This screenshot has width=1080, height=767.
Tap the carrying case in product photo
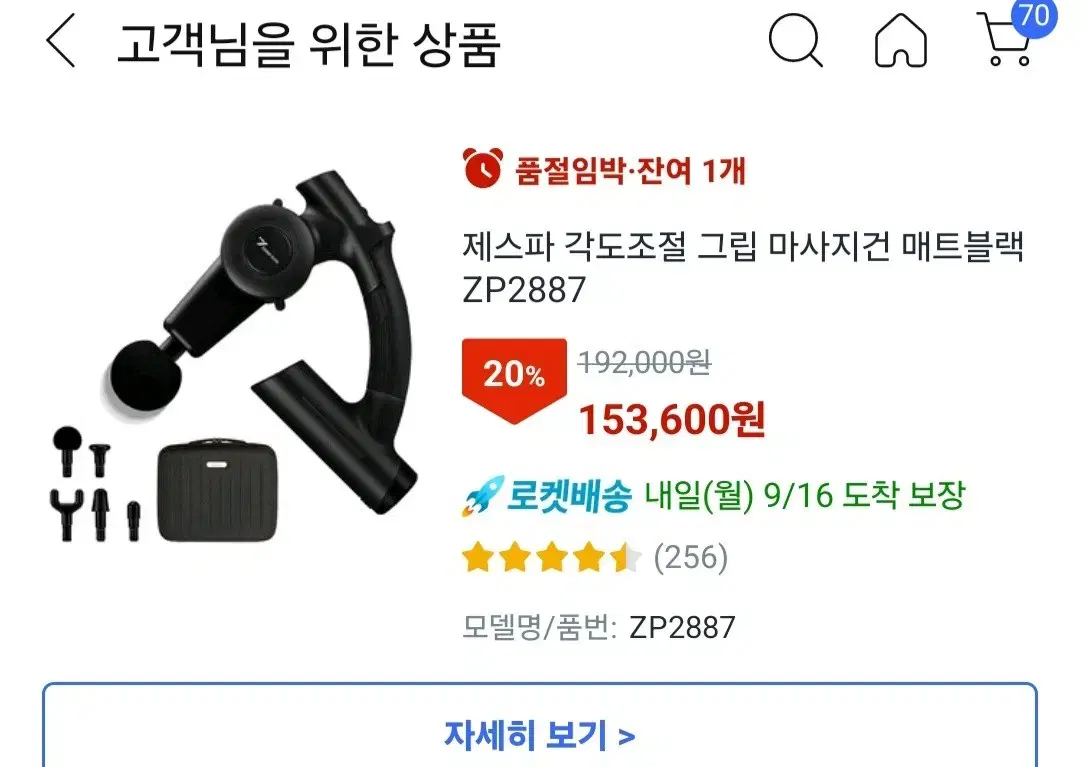[218, 491]
